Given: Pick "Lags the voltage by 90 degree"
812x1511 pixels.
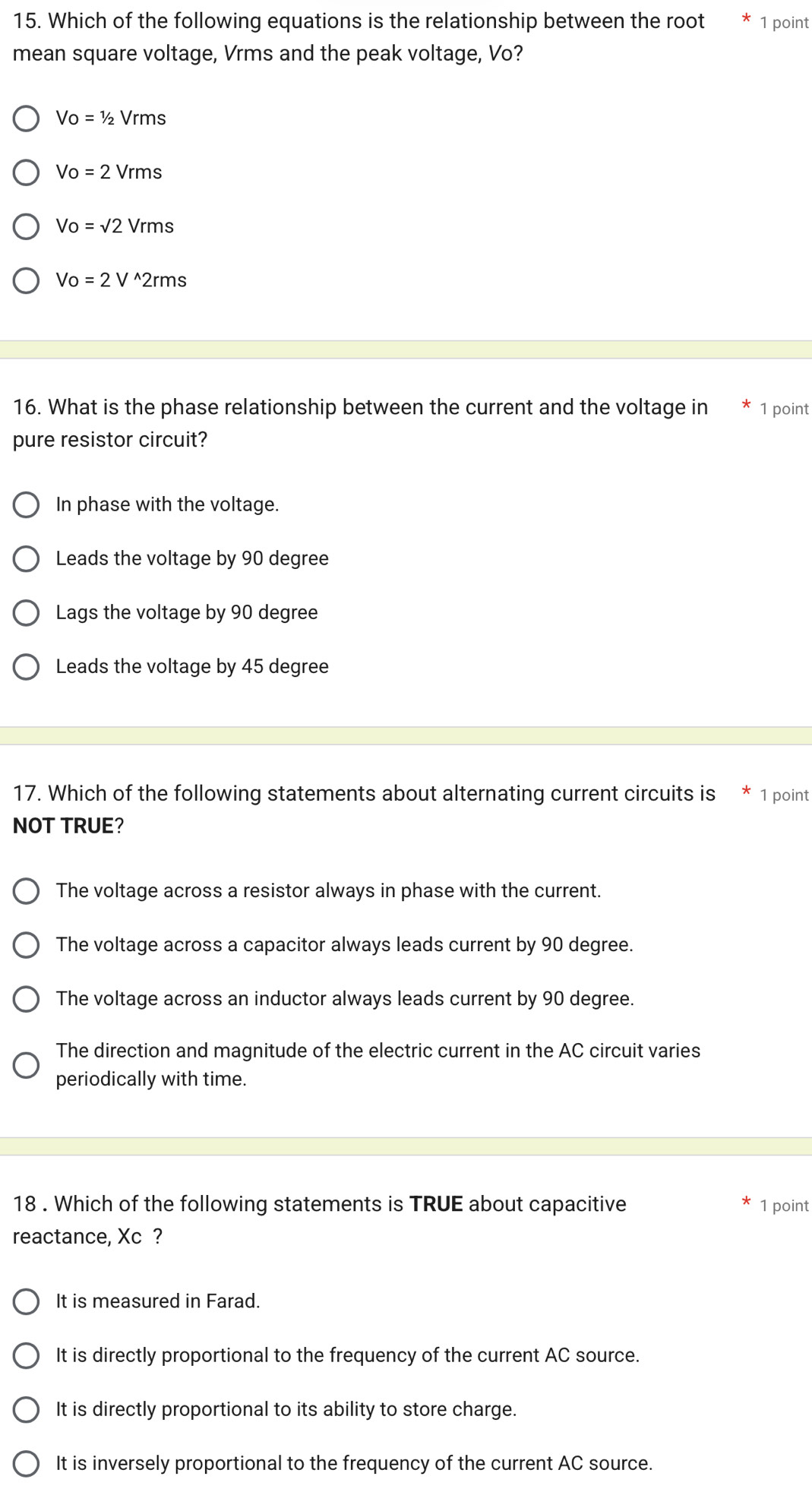Looking at the screenshot, I should [27, 612].
